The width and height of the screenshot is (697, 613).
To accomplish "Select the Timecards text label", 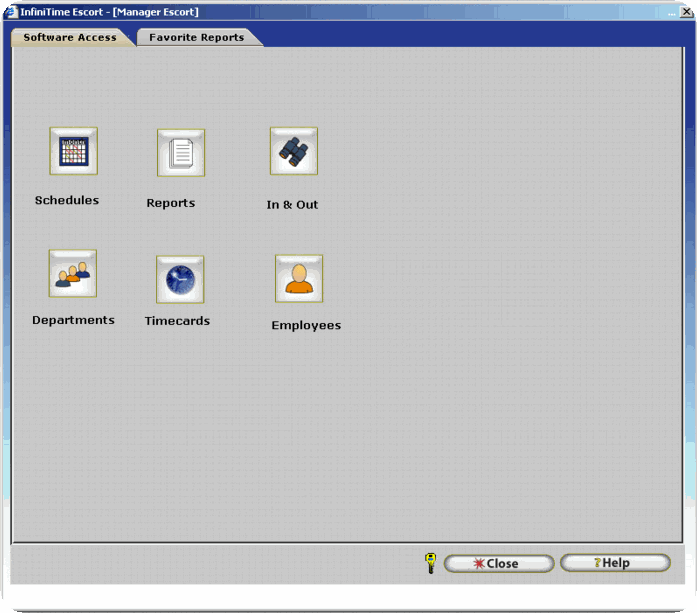I will pos(177,322).
